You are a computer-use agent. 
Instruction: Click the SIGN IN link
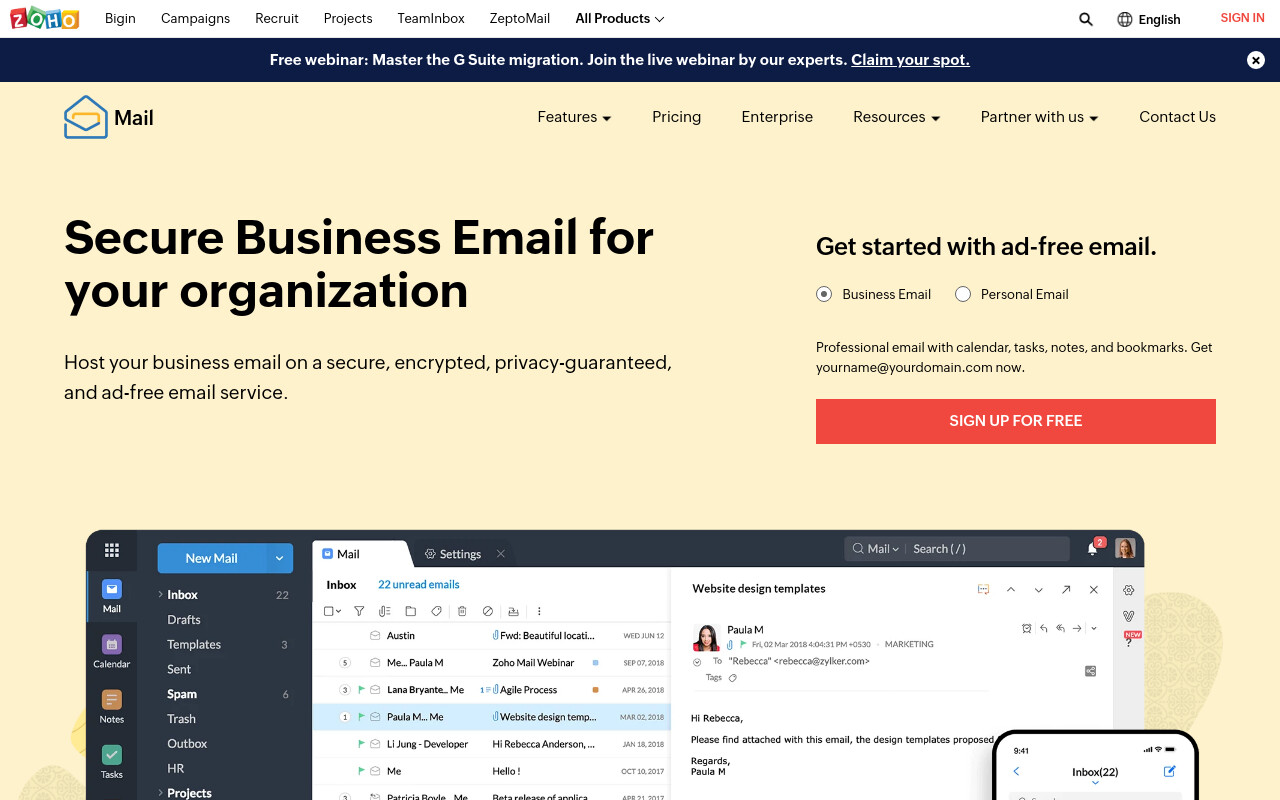(1242, 18)
